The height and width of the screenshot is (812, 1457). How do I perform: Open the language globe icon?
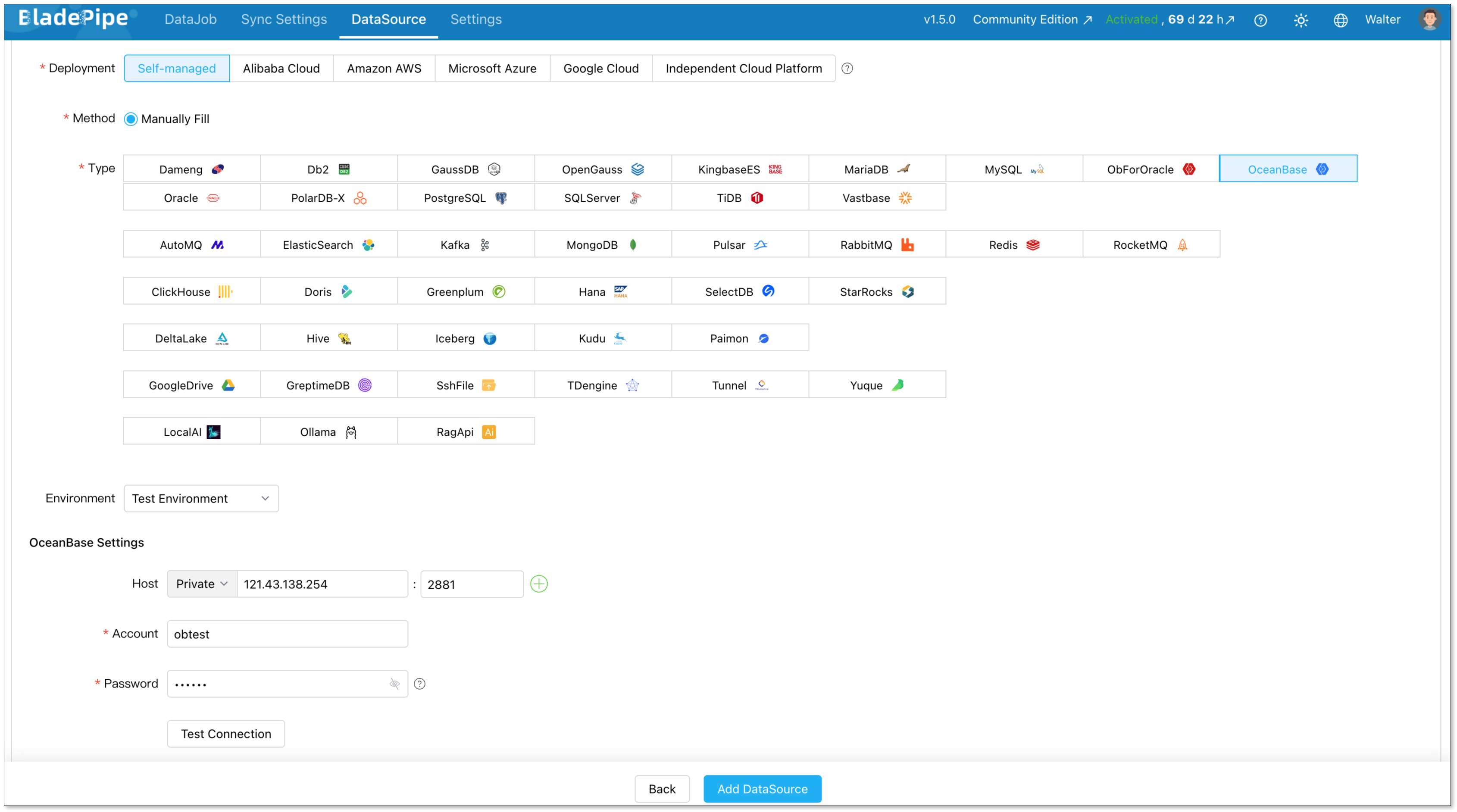[1341, 20]
